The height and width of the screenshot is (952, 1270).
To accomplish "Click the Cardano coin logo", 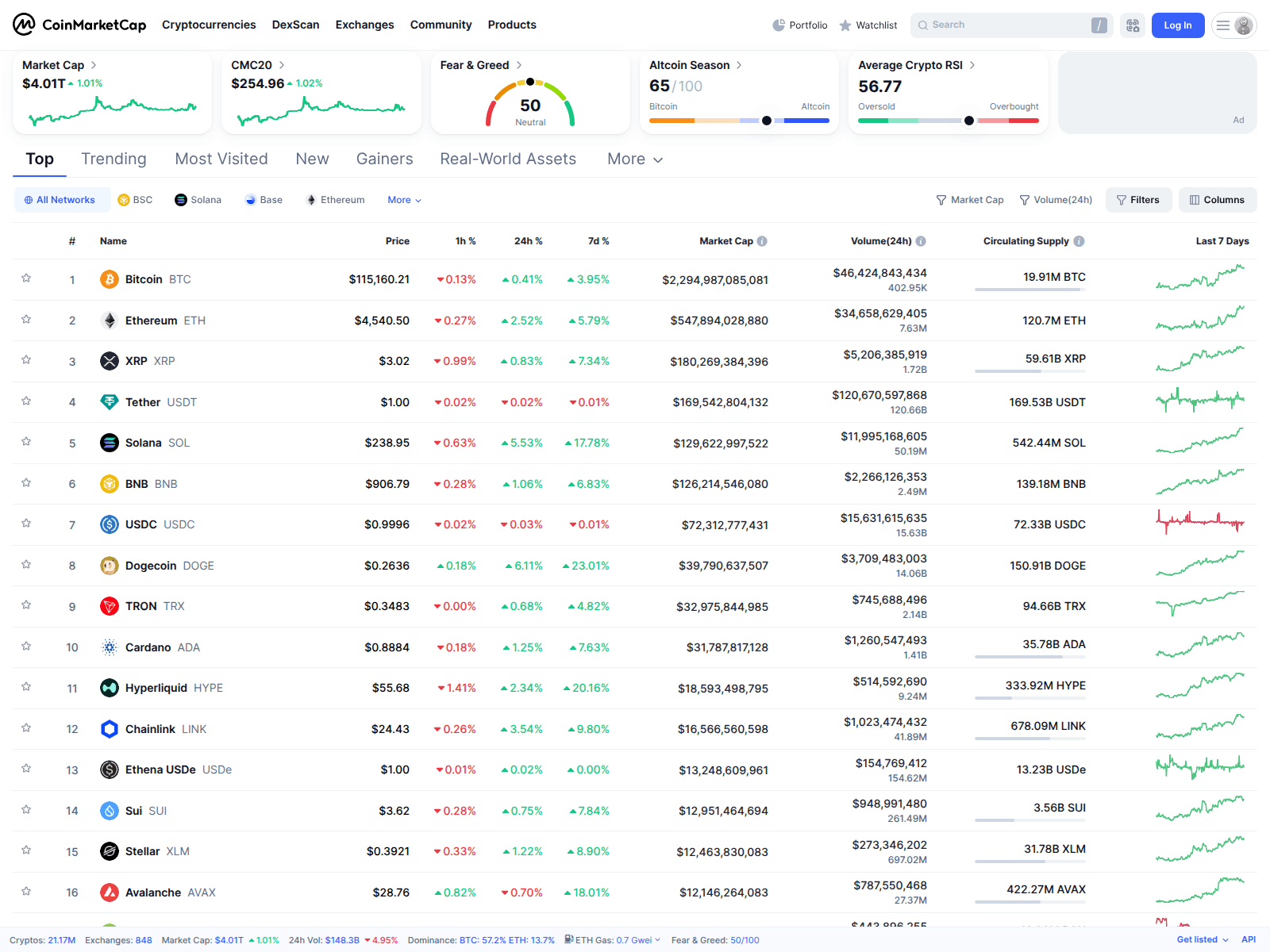I will (110, 647).
